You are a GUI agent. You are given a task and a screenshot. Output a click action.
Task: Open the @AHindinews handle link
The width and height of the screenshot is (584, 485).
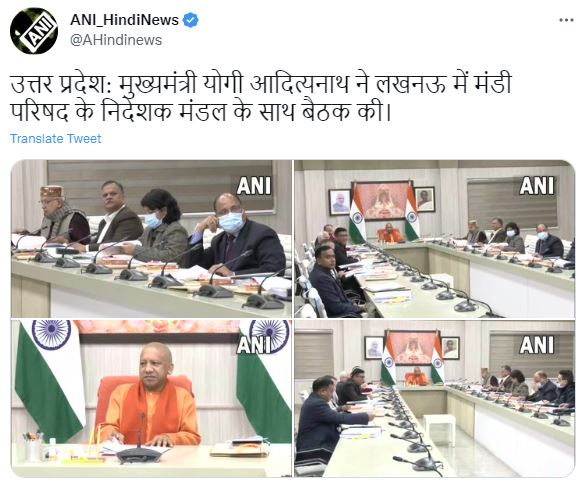click(x=116, y=40)
